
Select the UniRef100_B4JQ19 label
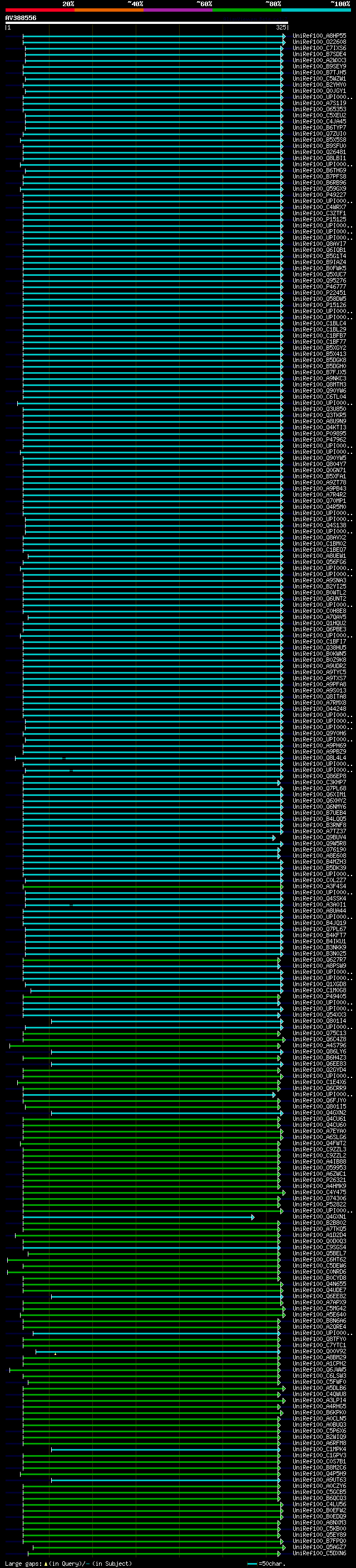pyautogui.click(x=319, y=923)
